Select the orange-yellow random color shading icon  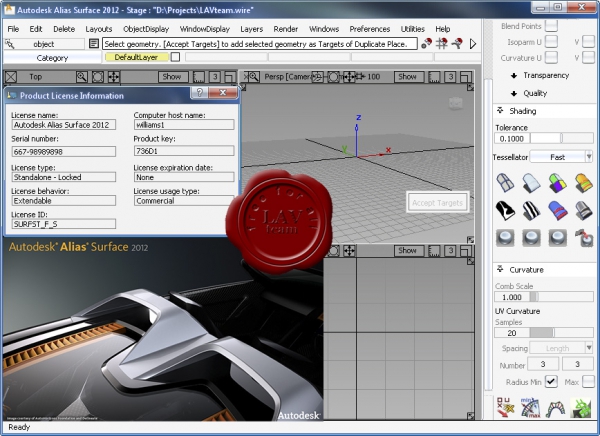pos(584,183)
